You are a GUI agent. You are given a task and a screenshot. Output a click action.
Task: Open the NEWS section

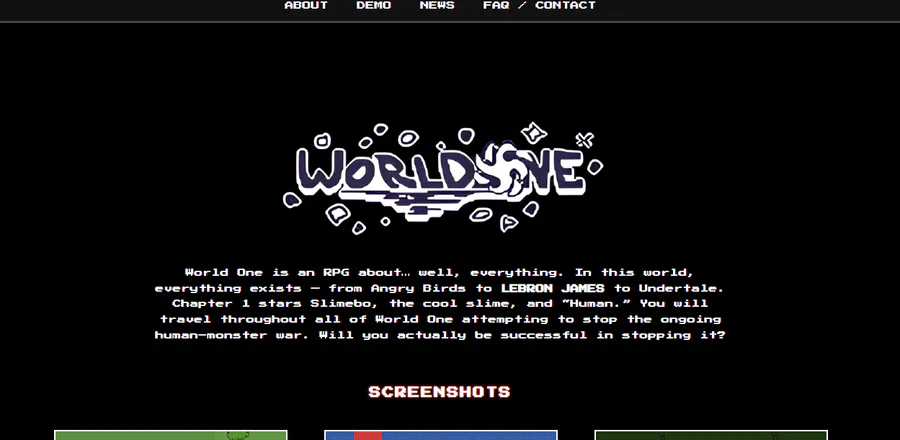tap(437, 5)
